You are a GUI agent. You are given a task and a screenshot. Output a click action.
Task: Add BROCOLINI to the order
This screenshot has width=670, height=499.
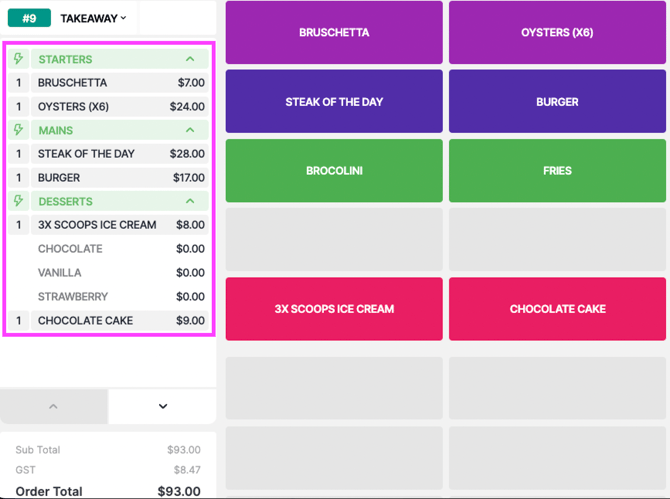coord(334,170)
